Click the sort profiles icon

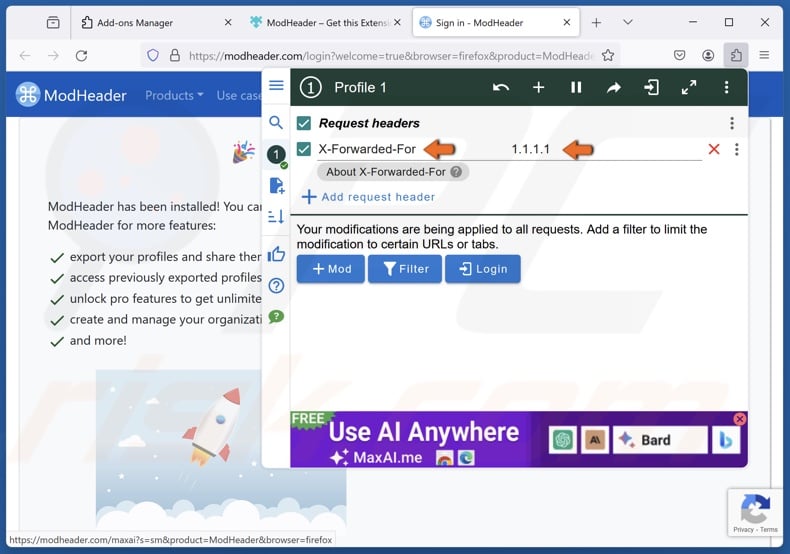click(x=276, y=217)
